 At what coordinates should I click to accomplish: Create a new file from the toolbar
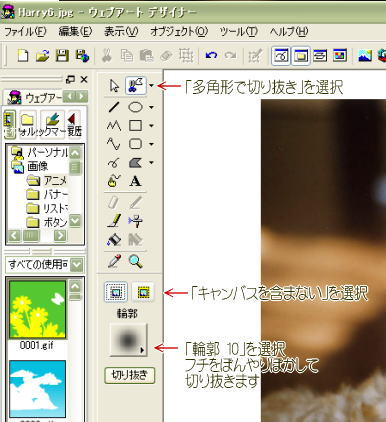23,55
